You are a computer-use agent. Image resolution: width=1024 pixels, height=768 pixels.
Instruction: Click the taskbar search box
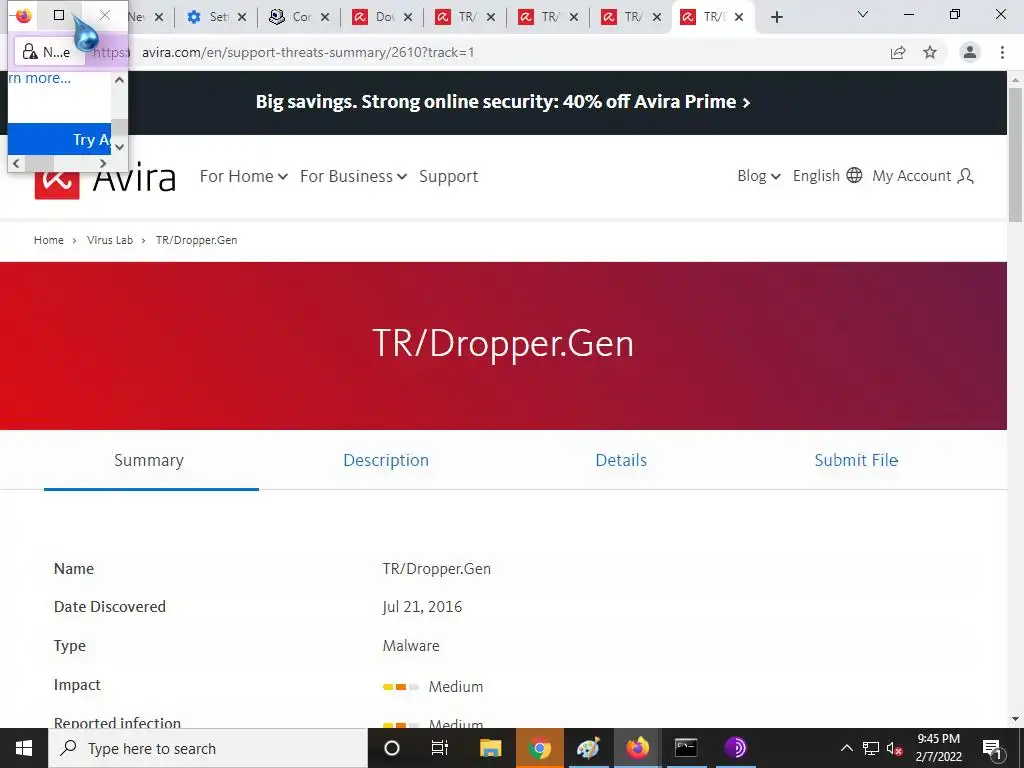[208, 748]
